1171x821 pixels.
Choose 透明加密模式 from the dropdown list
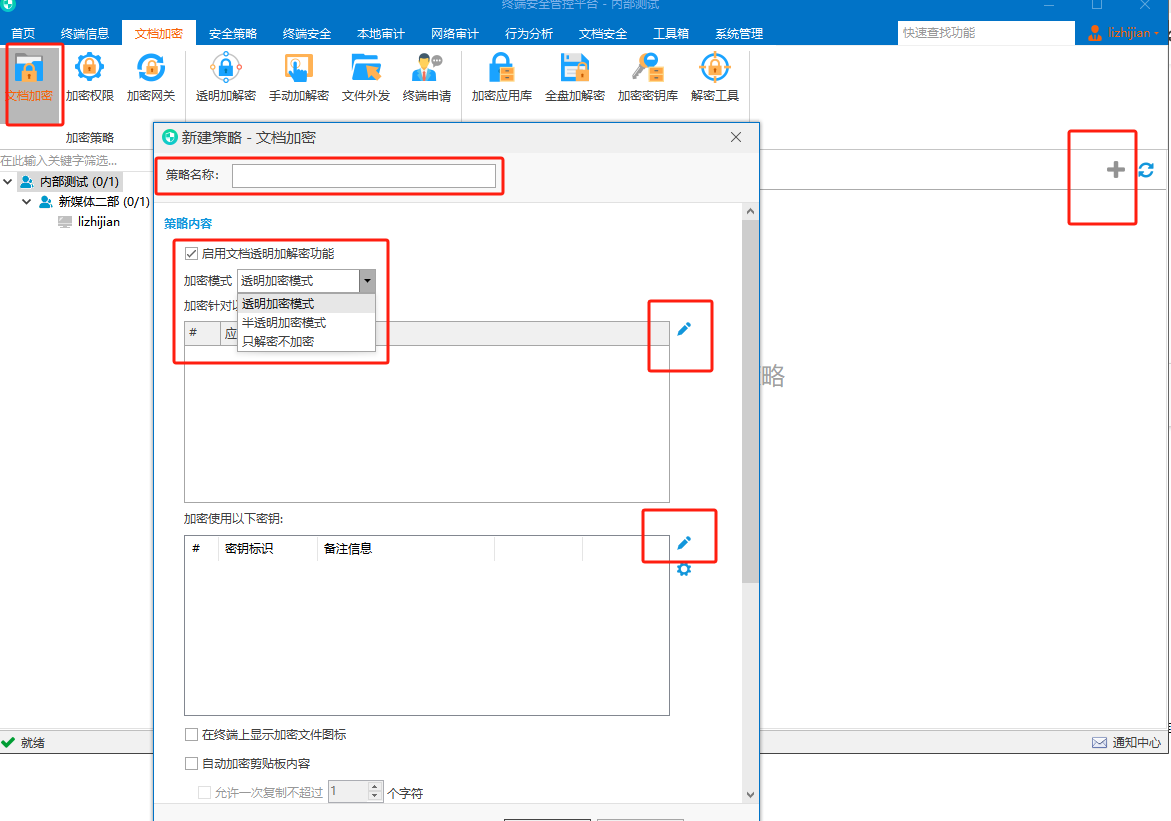[306, 303]
